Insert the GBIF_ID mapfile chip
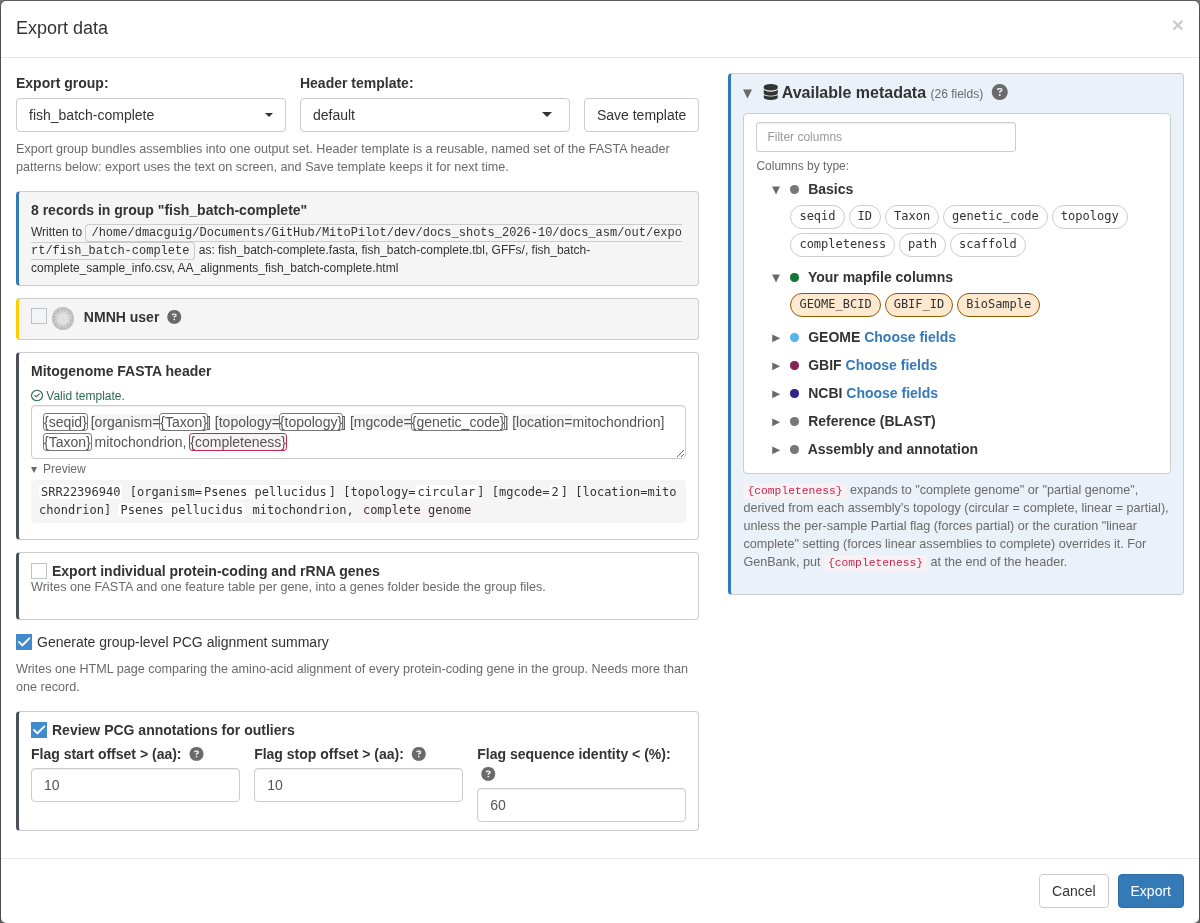 [919, 305]
